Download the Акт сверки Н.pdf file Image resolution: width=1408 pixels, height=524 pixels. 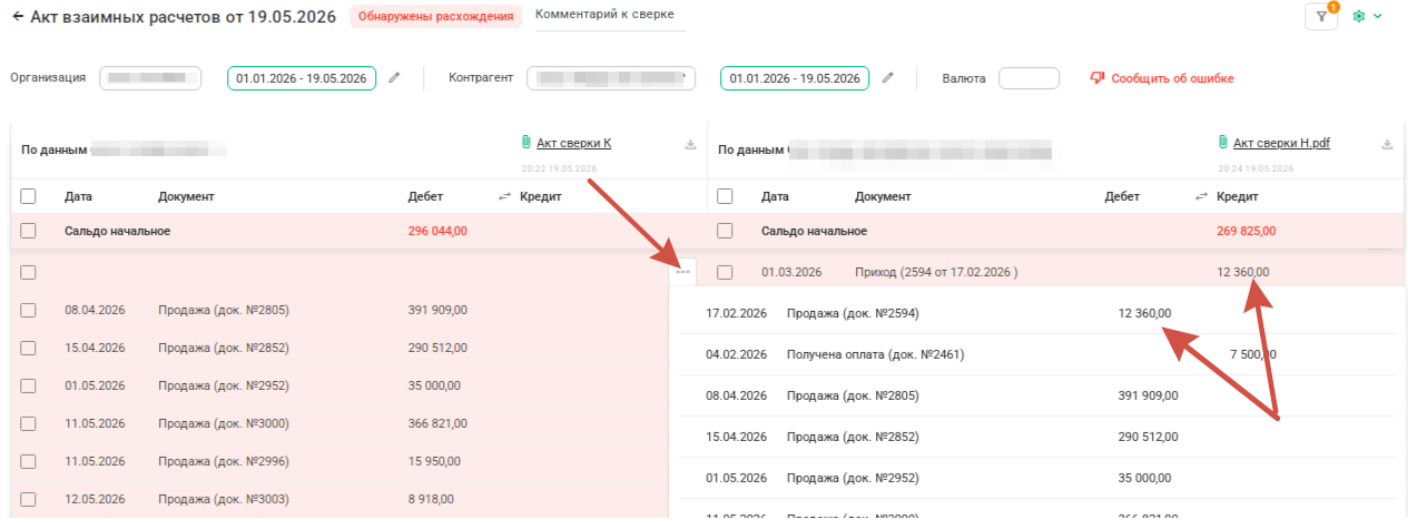(x=1387, y=144)
